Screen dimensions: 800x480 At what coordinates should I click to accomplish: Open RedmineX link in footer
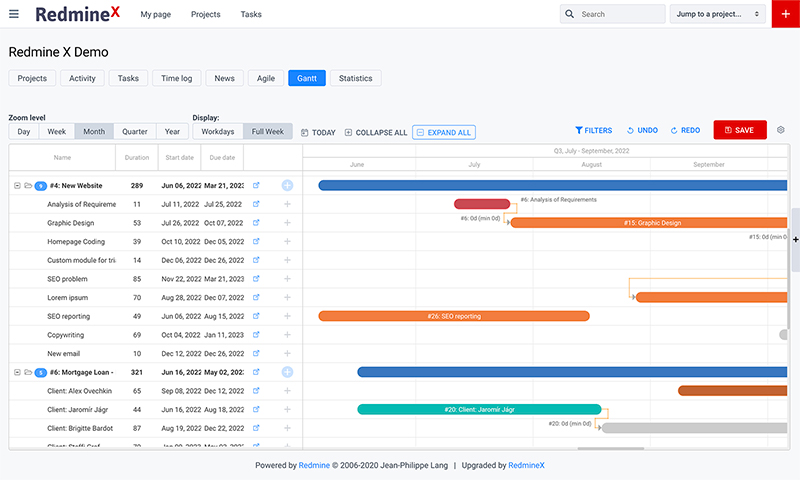point(527,465)
